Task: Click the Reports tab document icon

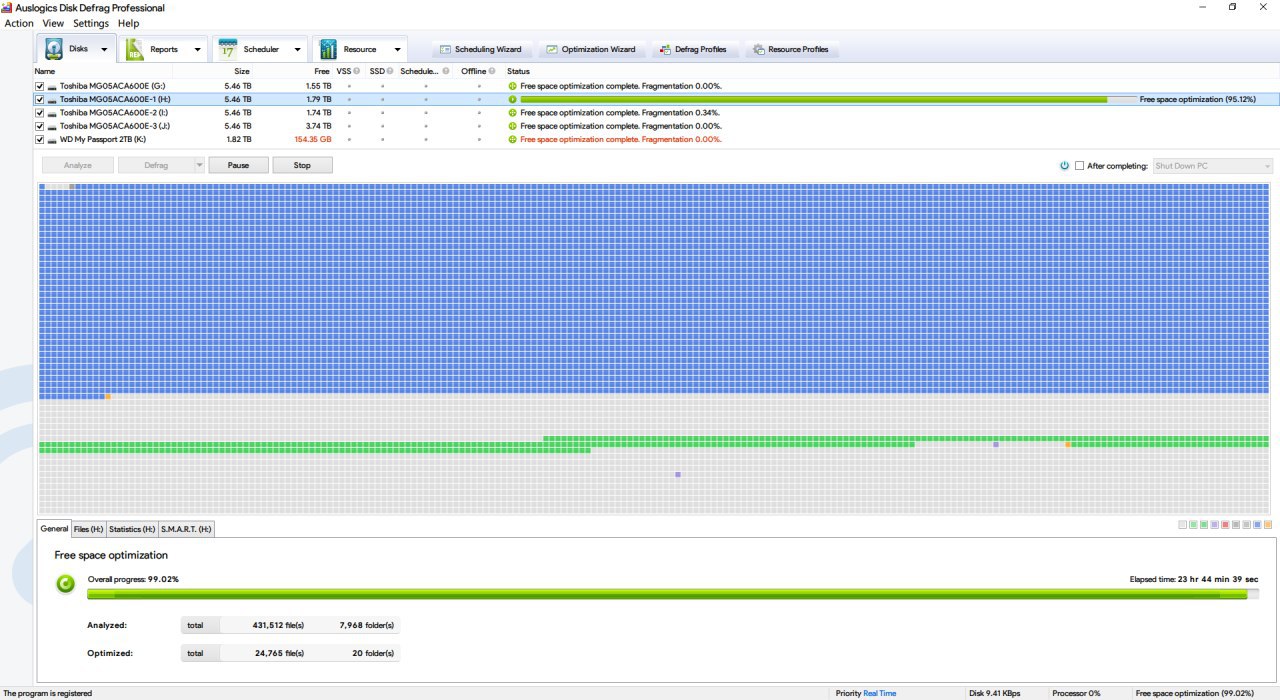Action: click(134, 49)
